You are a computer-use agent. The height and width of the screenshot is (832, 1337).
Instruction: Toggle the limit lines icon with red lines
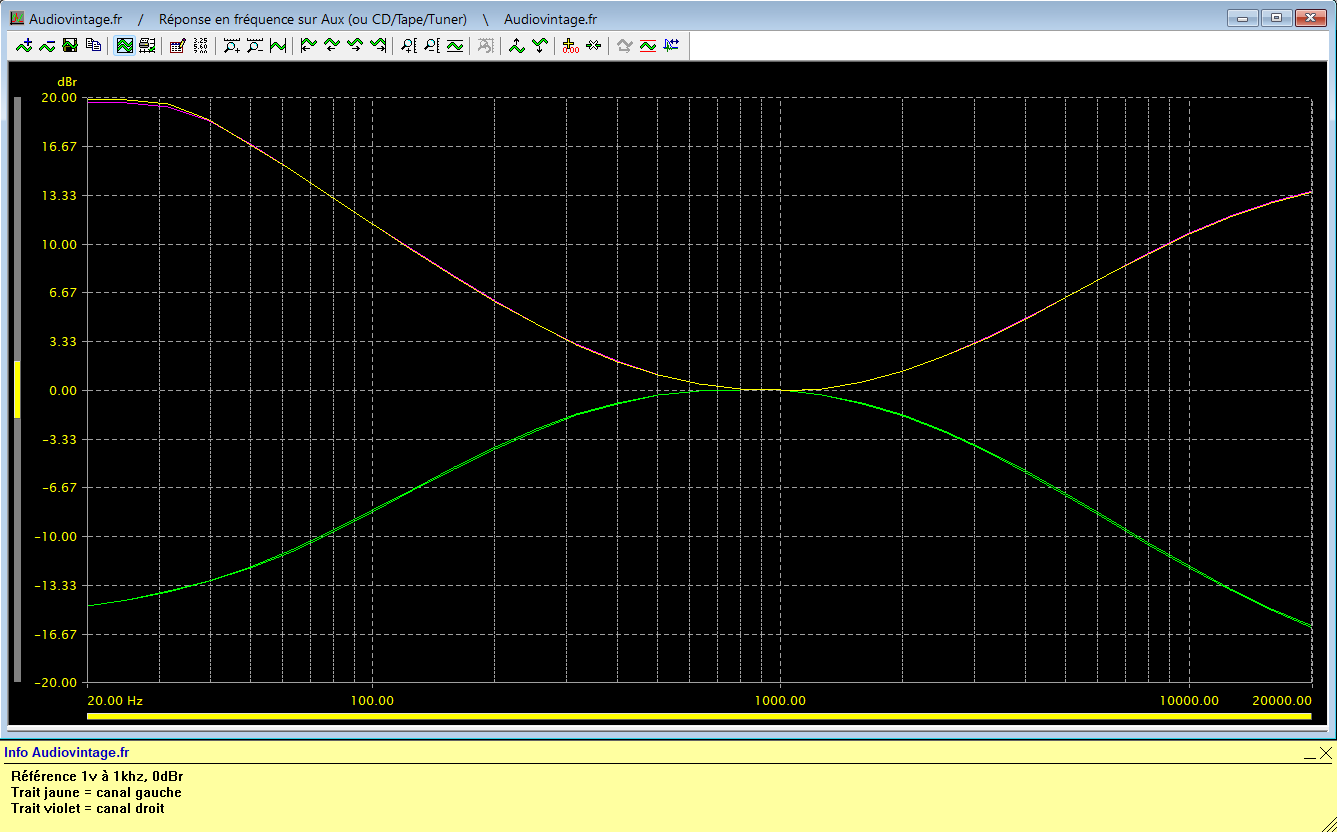(647, 45)
